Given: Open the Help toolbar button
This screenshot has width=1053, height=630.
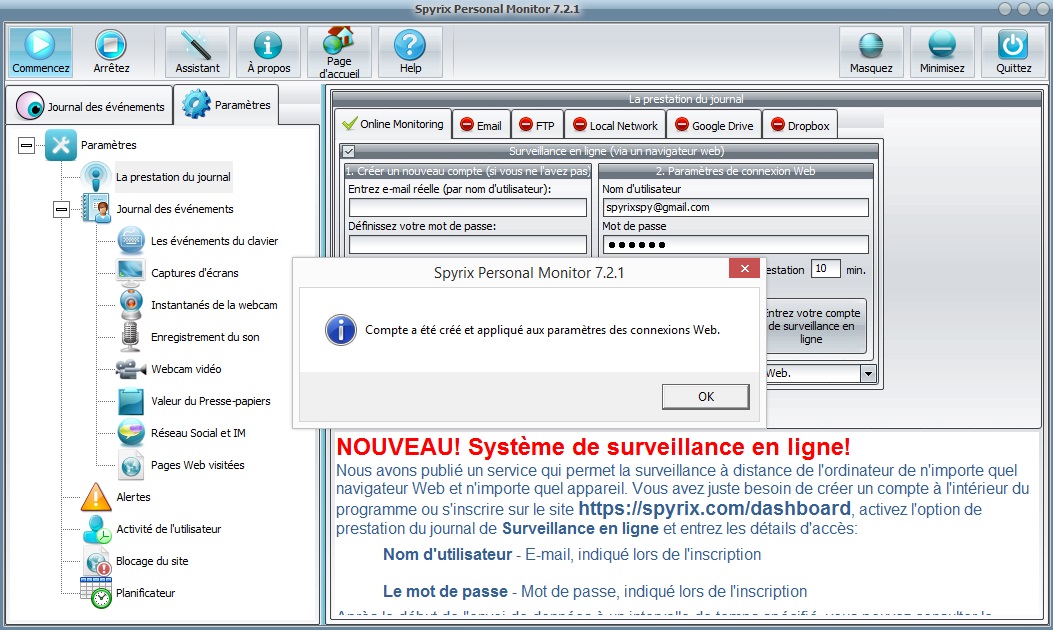Looking at the screenshot, I should (410, 52).
